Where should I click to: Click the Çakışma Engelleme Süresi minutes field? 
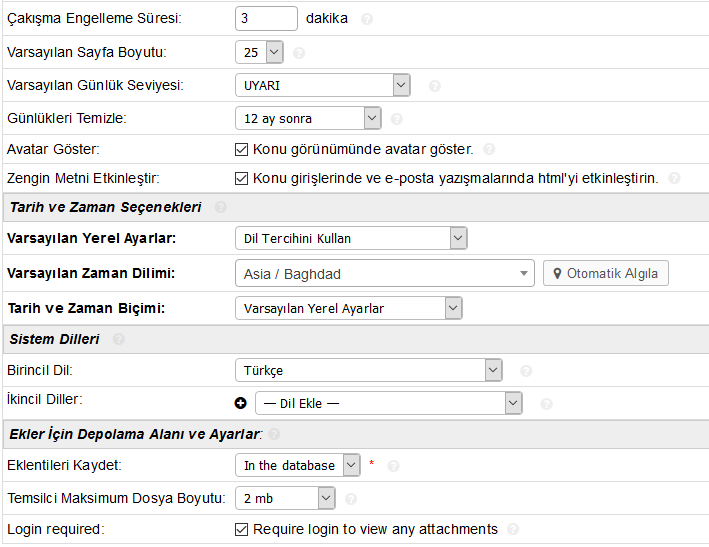pos(266,19)
